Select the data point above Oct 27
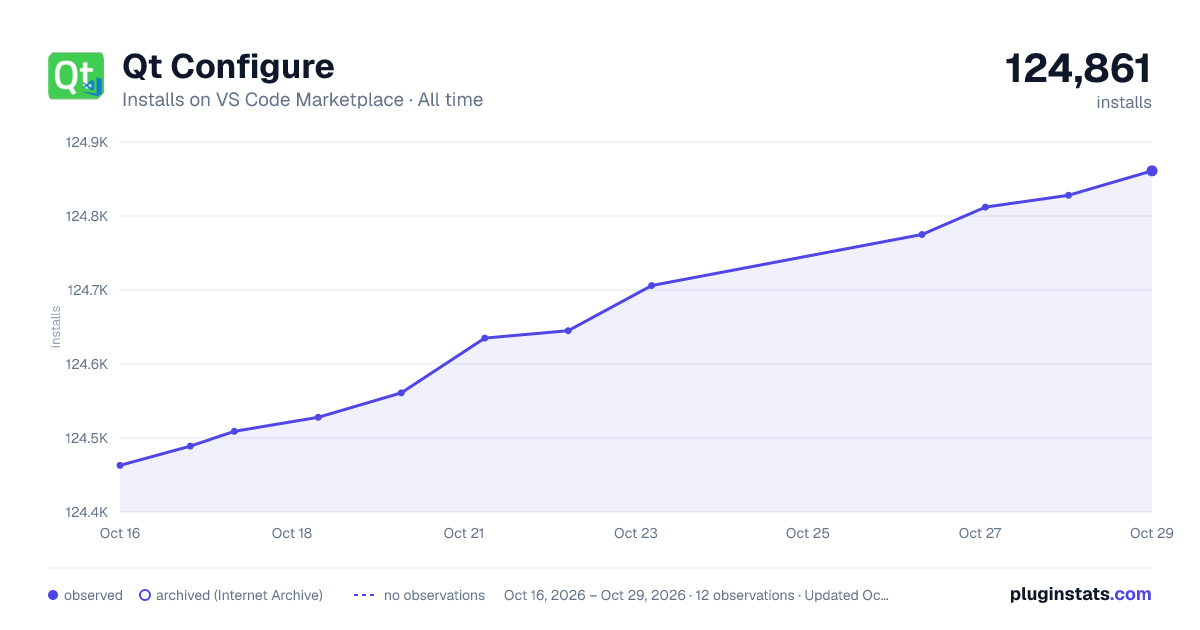 tap(985, 207)
